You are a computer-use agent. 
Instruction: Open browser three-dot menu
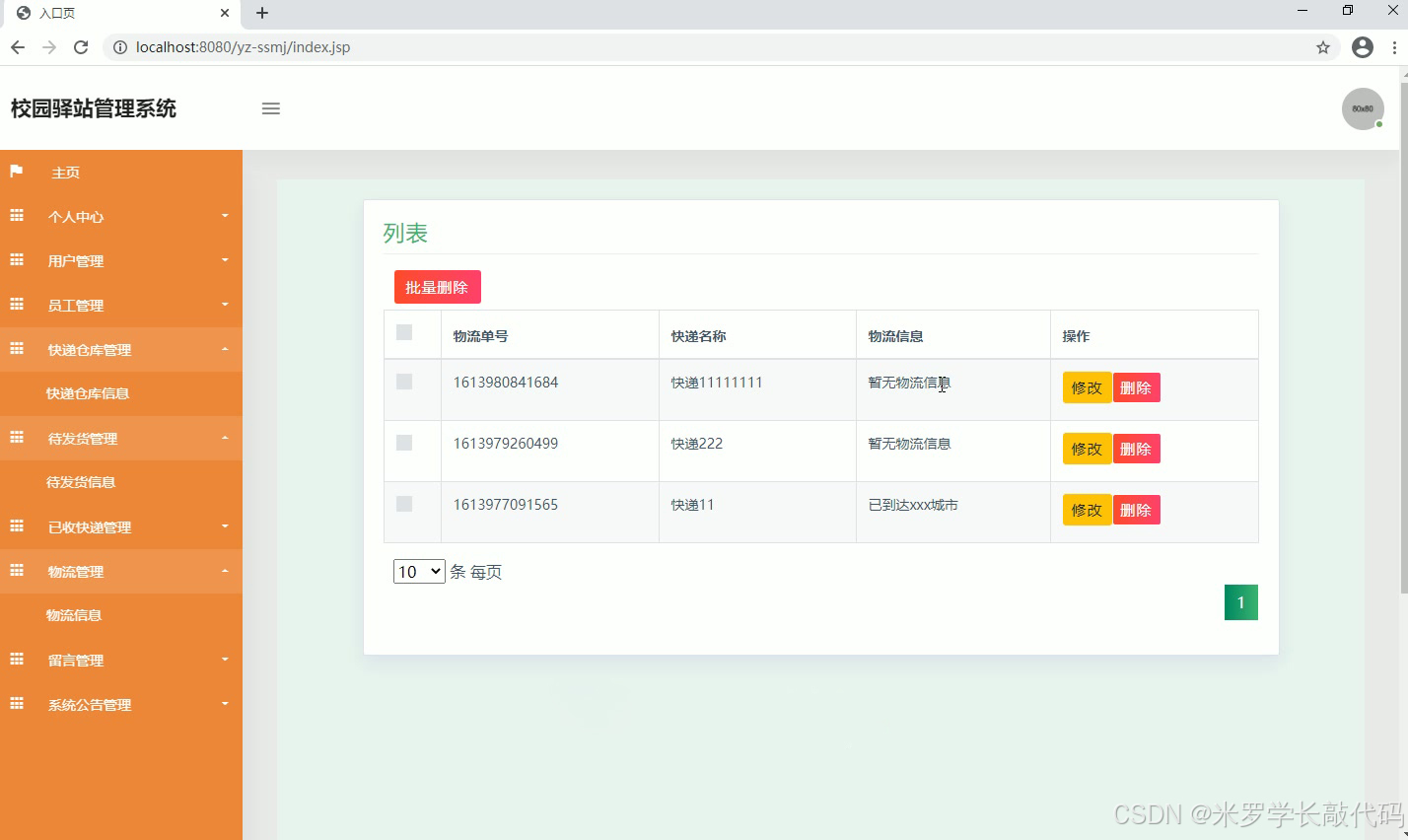click(x=1394, y=47)
